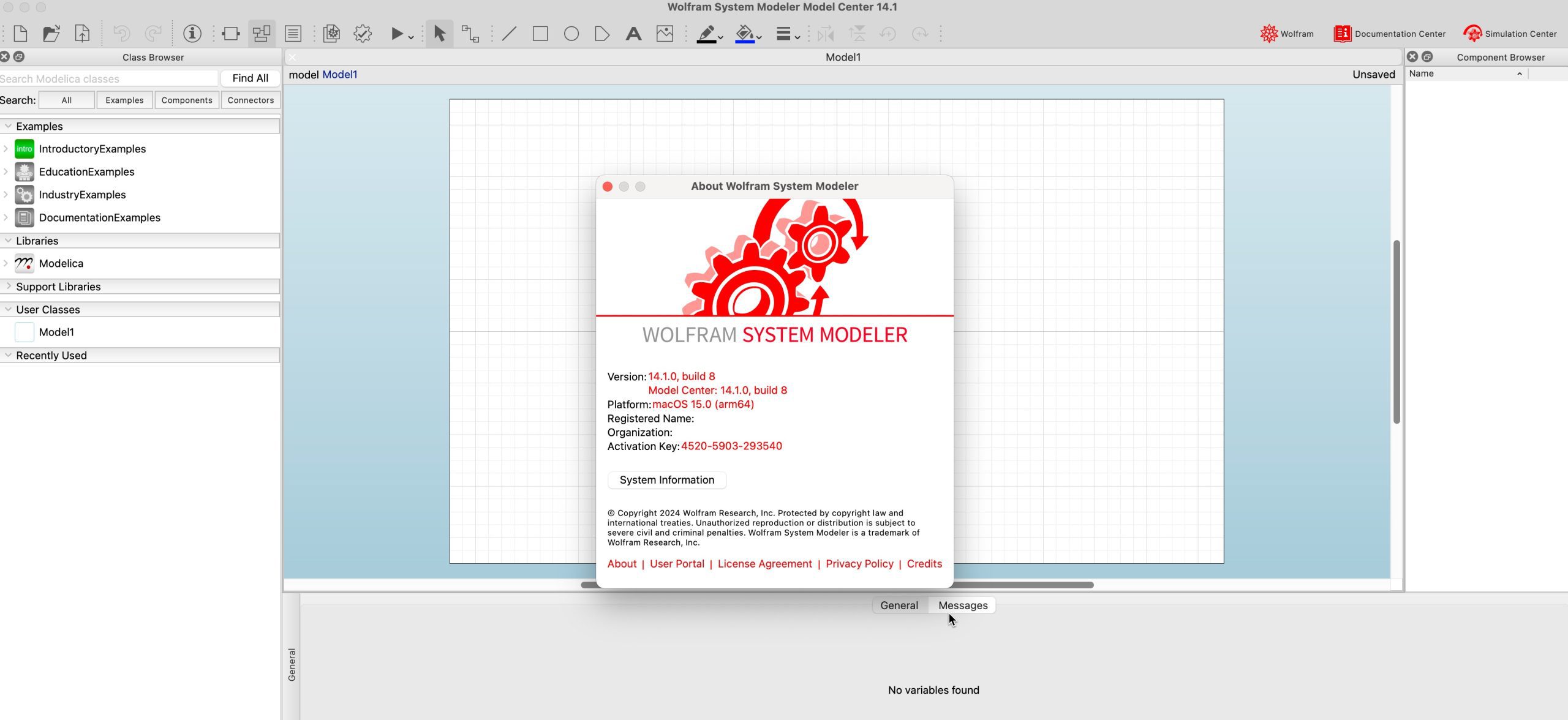1568x720 pixels.
Task: Open the About link in dialog
Action: point(622,564)
